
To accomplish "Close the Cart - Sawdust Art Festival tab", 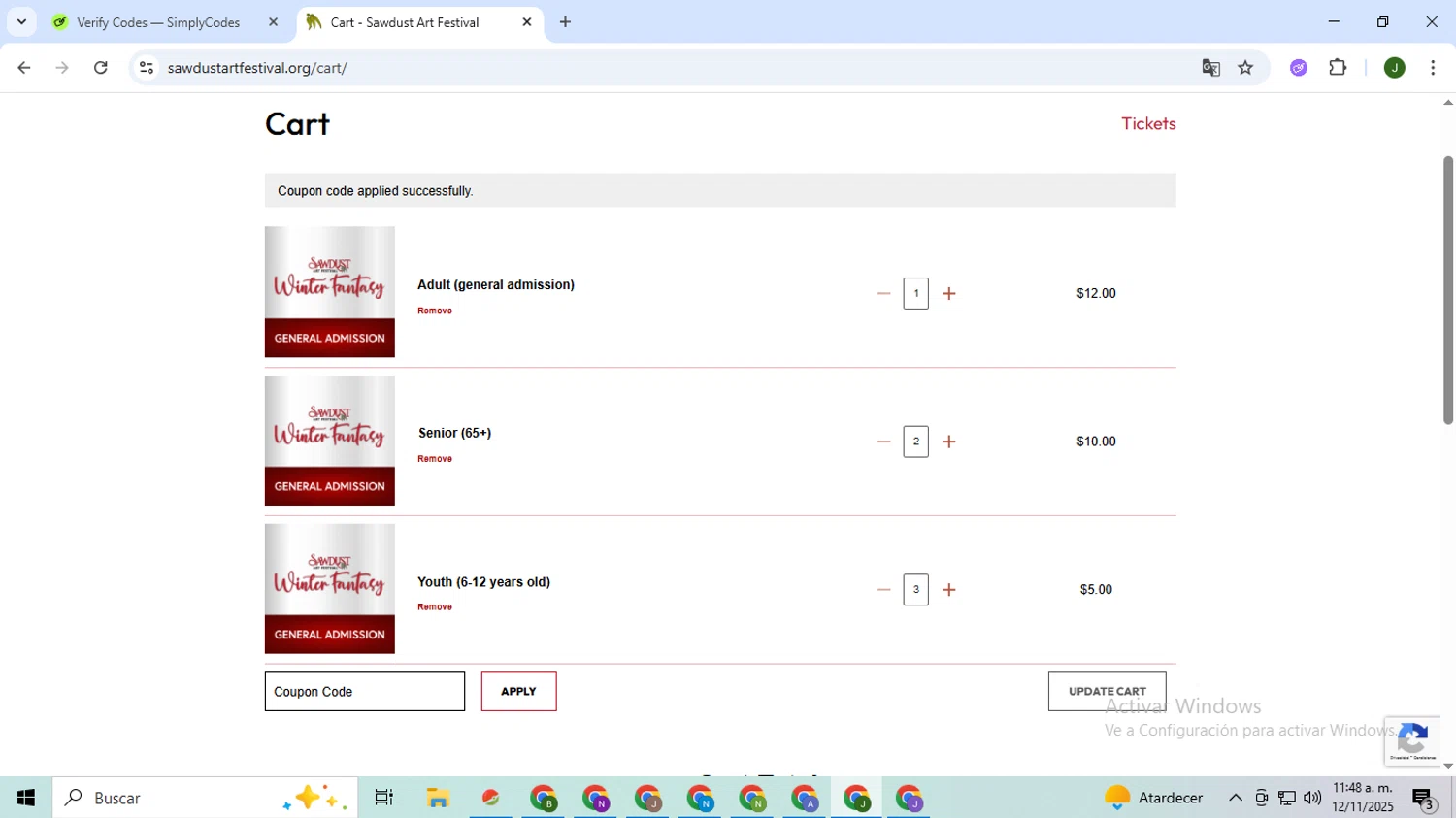I will click(527, 22).
